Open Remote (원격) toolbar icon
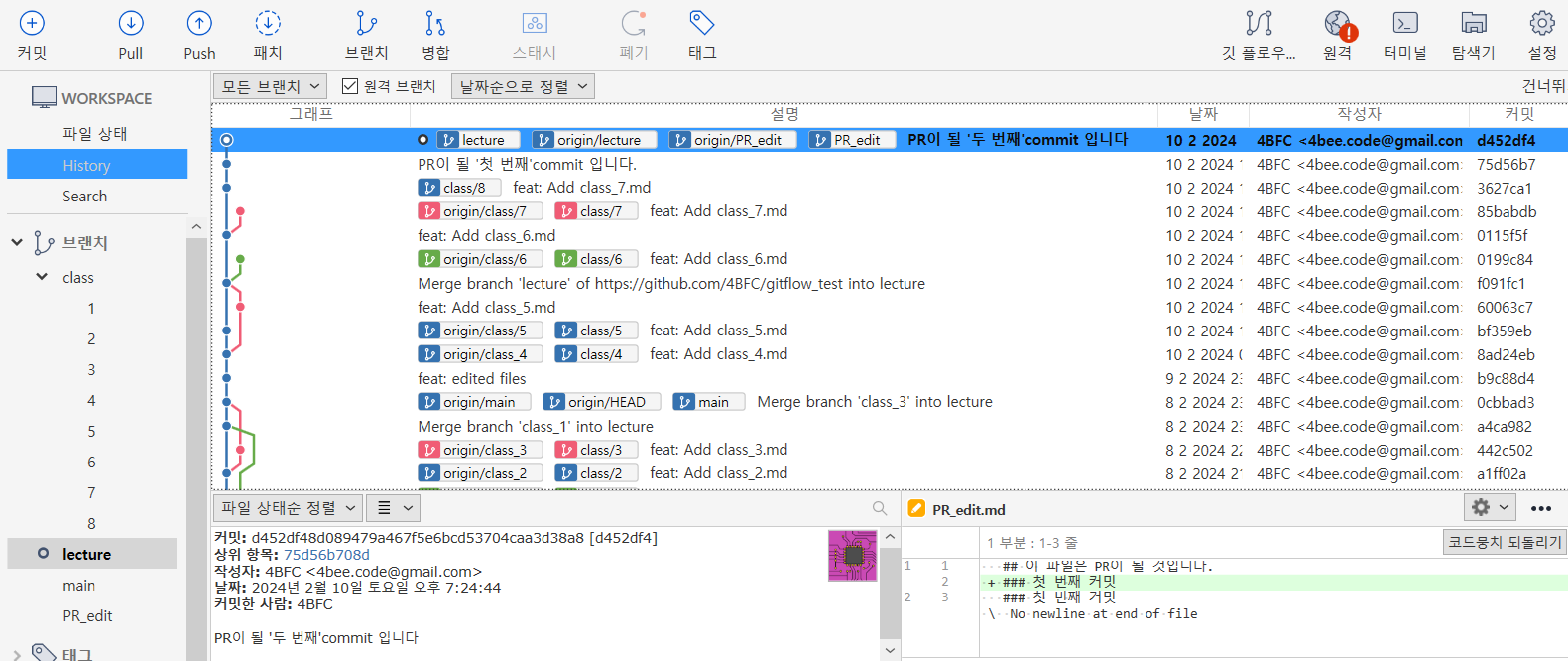Viewport: 1568px width, 661px height. click(1338, 24)
